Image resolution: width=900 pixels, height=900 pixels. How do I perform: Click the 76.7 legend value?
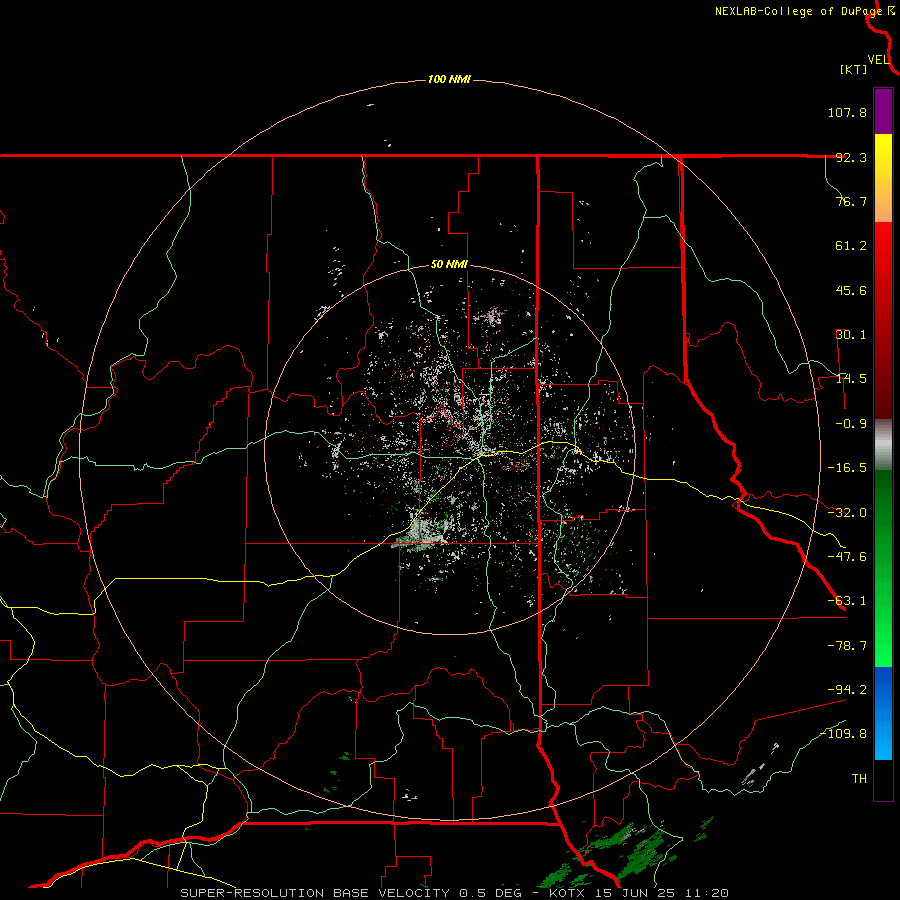tap(851, 201)
